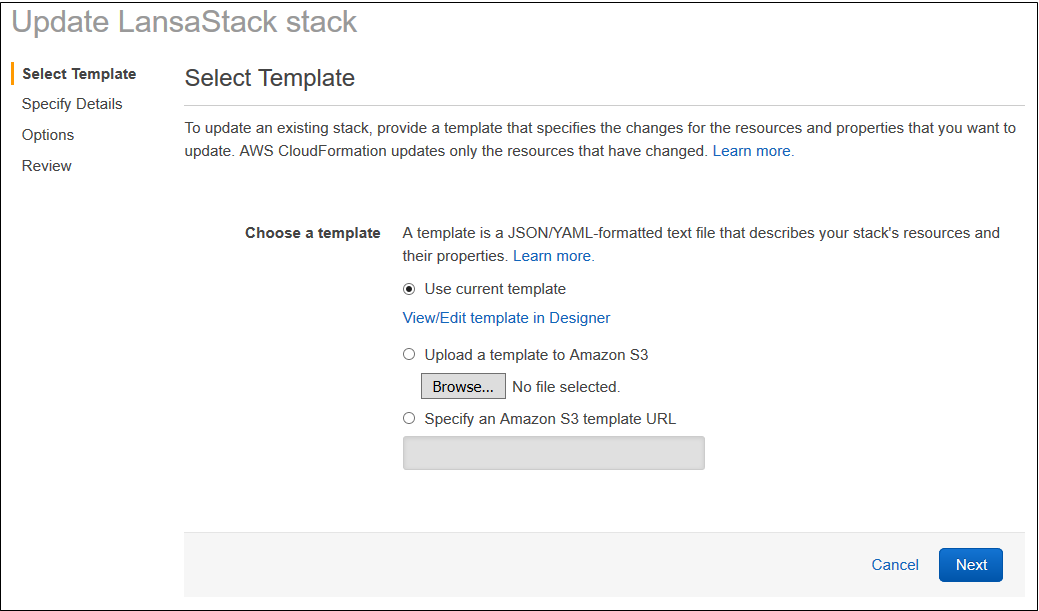The image size is (1039, 611).
Task: Click the 'Update LansaStack stack' page title
Action: pos(184,22)
